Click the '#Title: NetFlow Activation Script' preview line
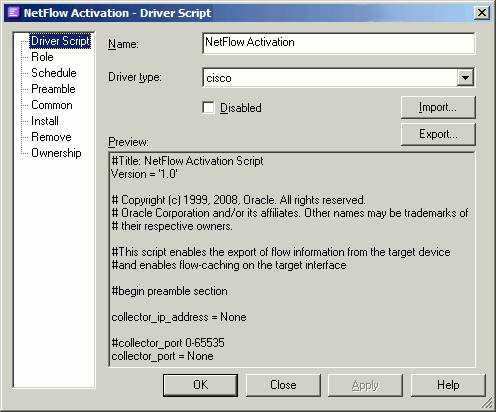Image resolution: width=496 pixels, height=412 pixels. 187,161
